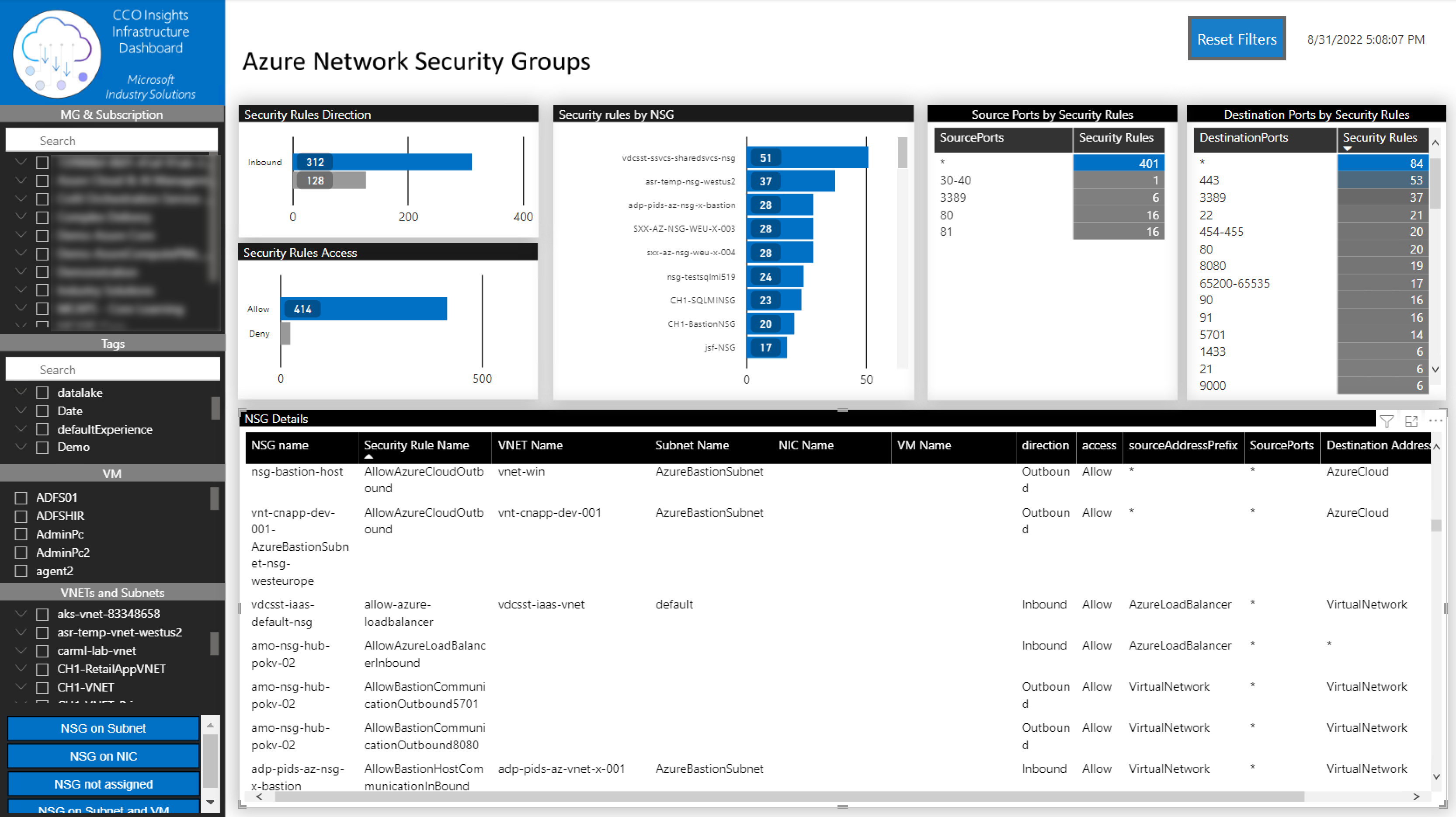Click MG & Subscription search field
1456x817 pixels.
tap(111, 140)
